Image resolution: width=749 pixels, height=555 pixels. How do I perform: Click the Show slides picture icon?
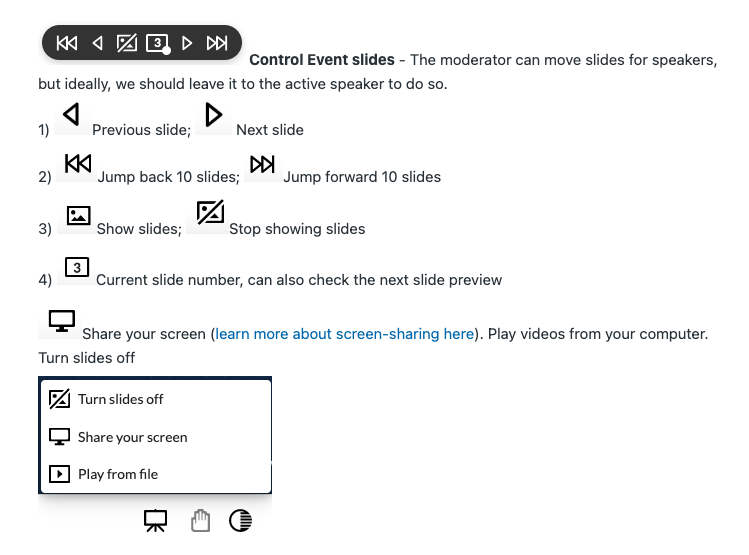78,215
